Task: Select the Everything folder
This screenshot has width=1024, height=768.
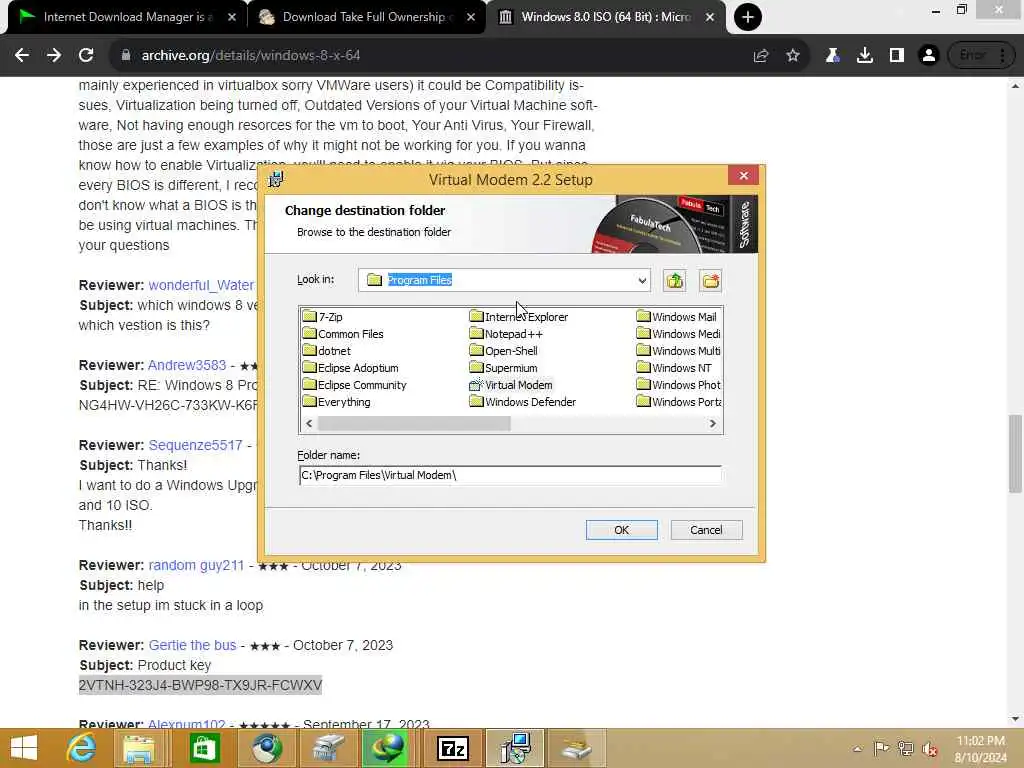Action: click(337, 402)
